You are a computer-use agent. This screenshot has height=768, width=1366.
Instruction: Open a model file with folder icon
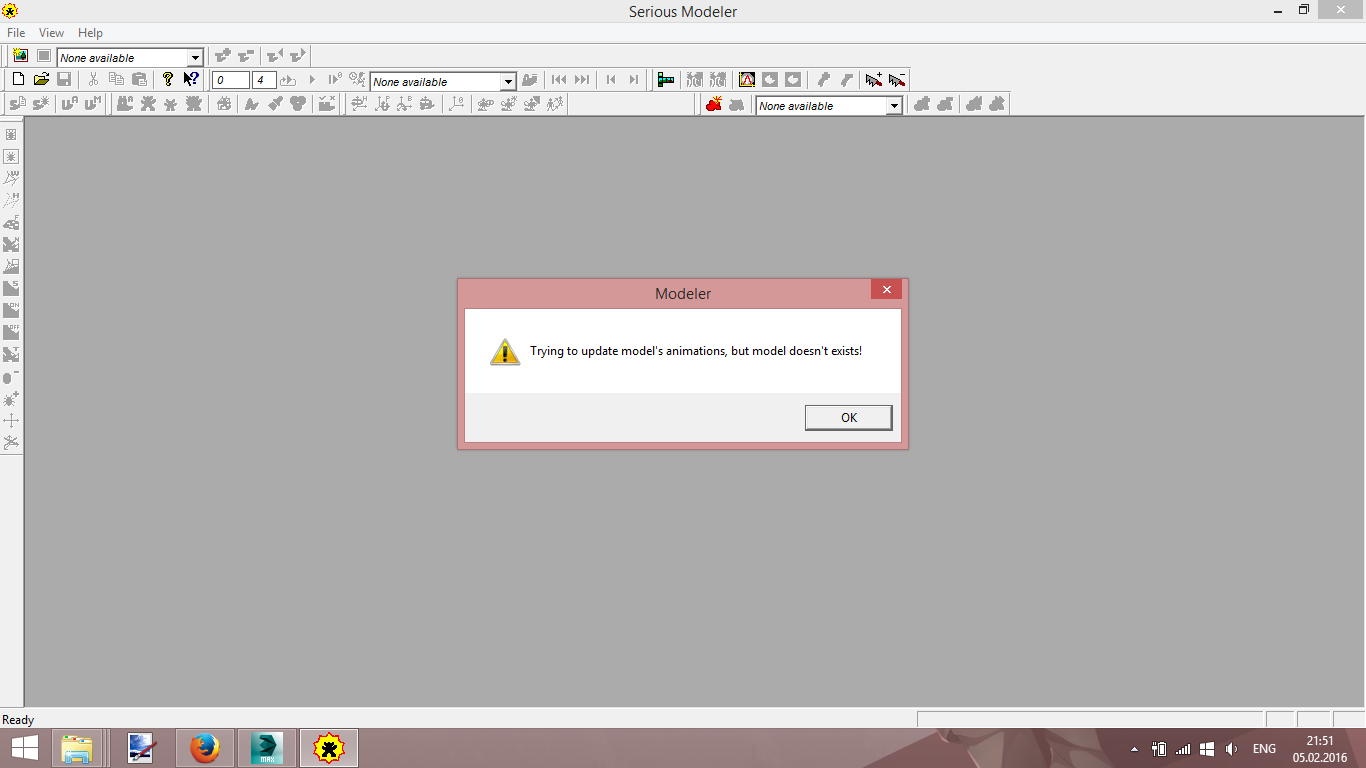(x=41, y=80)
